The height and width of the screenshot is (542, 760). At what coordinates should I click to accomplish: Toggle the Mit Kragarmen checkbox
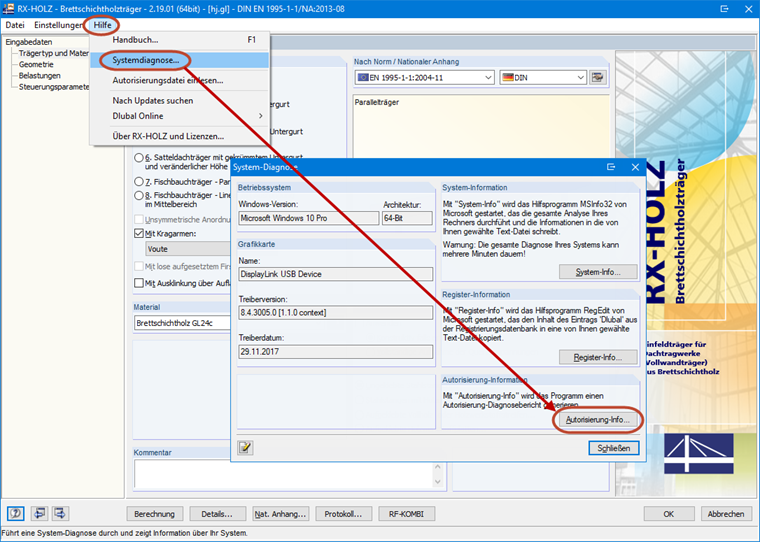pos(139,234)
